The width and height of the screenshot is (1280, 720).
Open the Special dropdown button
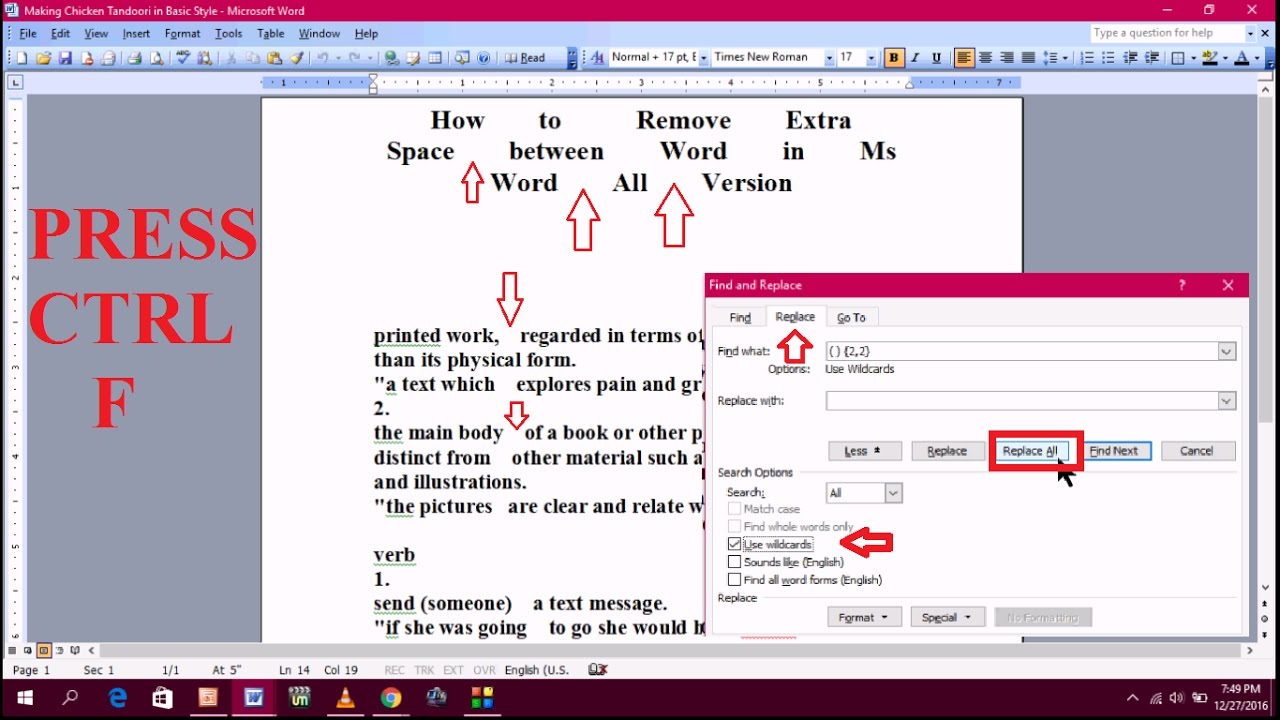(948, 618)
